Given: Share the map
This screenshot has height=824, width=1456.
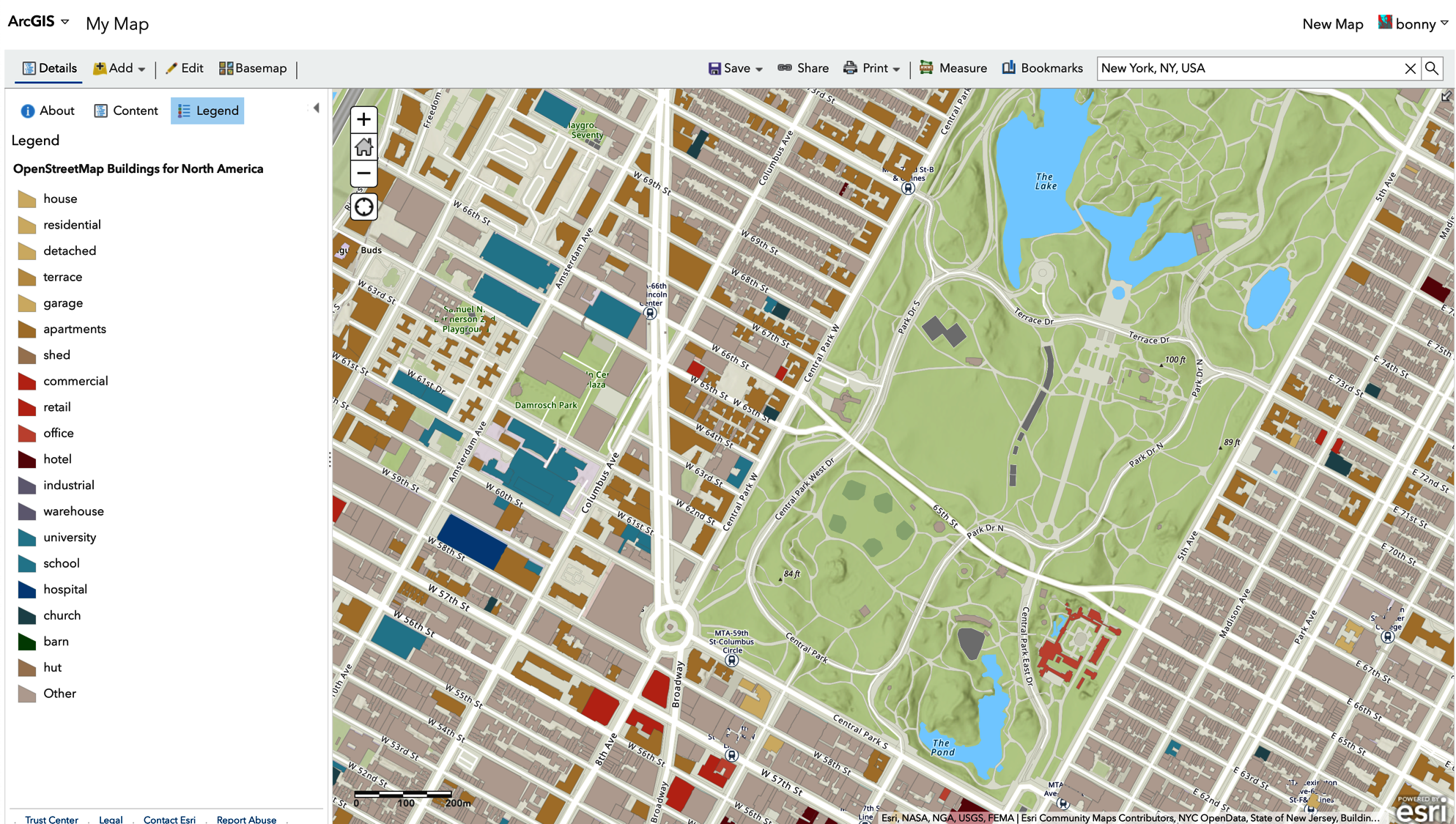Looking at the screenshot, I should (x=803, y=68).
